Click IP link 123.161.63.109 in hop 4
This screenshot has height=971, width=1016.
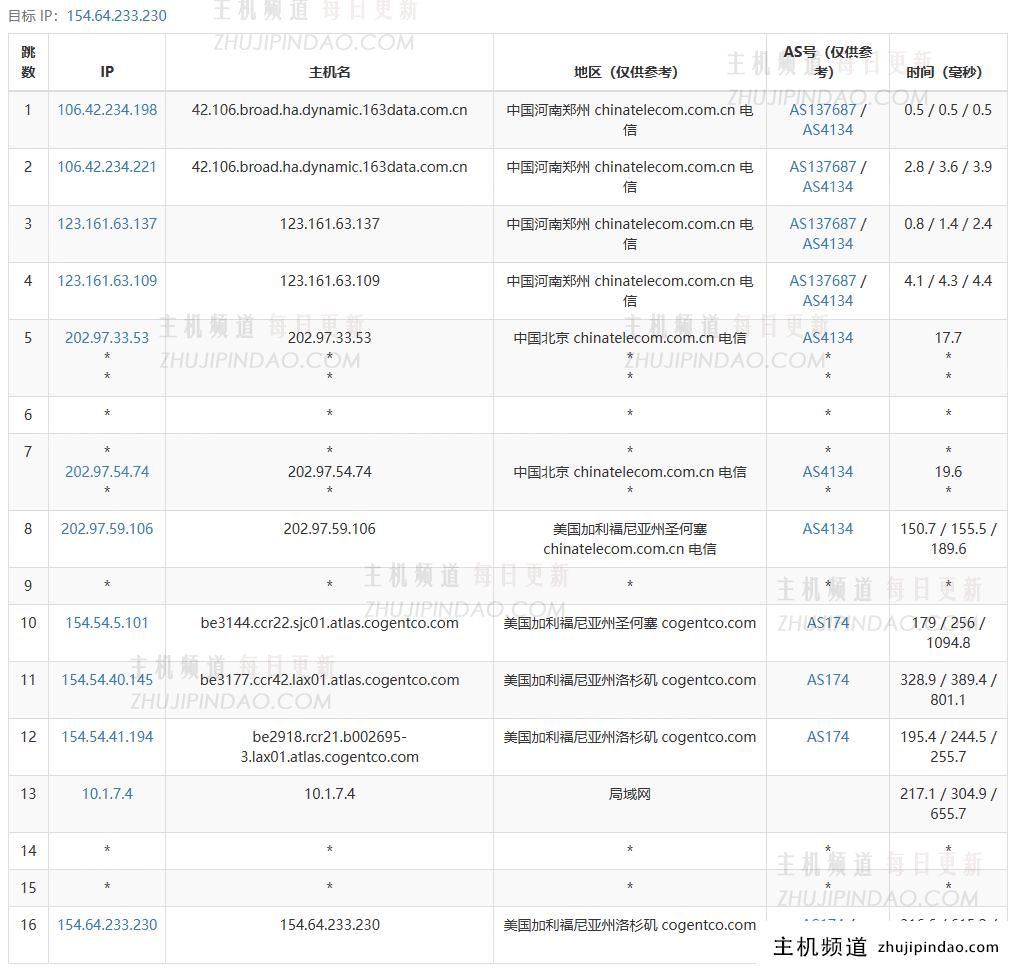tap(107, 281)
